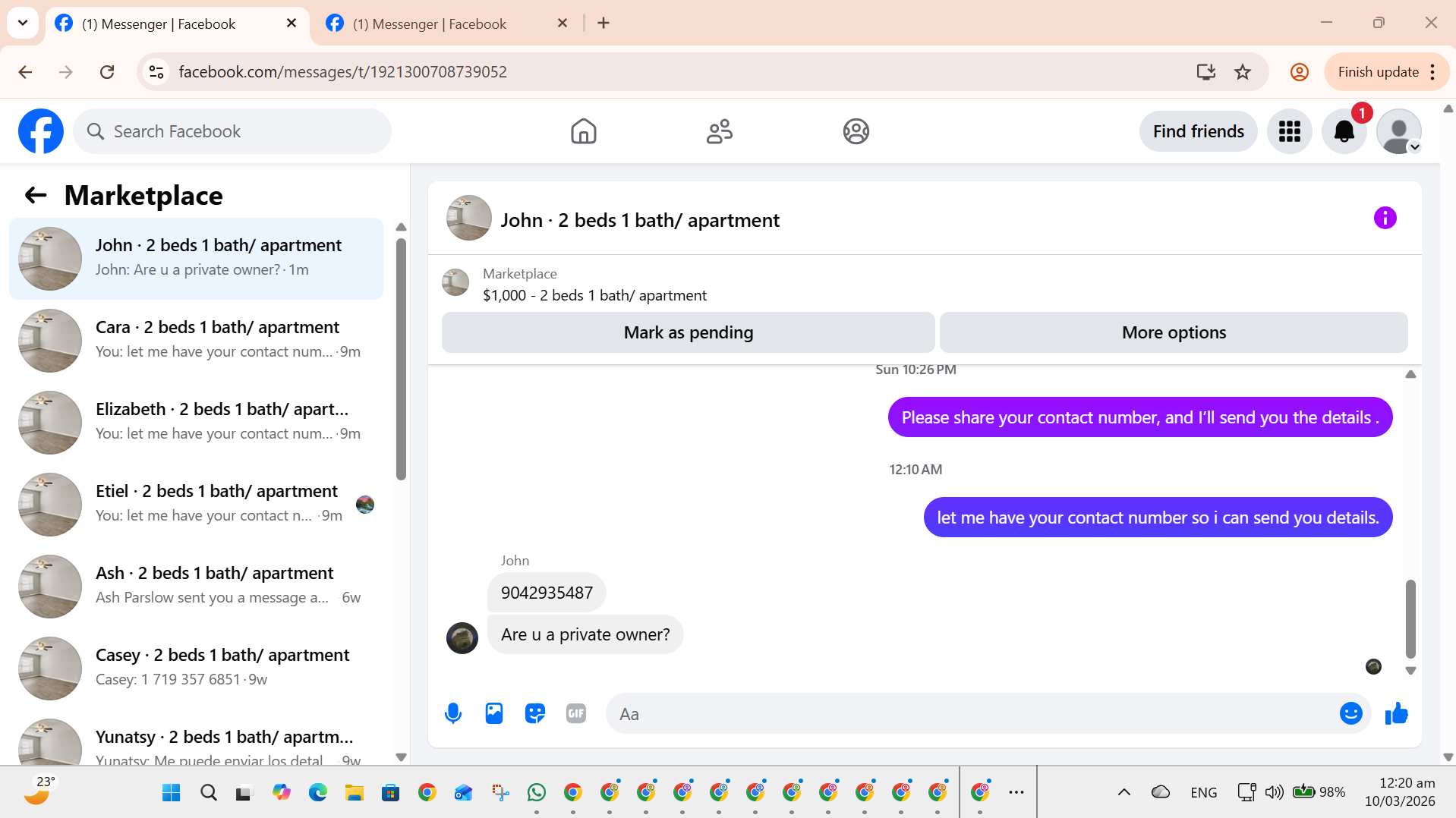This screenshot has width=1456, height=818.
Task: Focus the Search Facebook box
Action: (232, 131)
